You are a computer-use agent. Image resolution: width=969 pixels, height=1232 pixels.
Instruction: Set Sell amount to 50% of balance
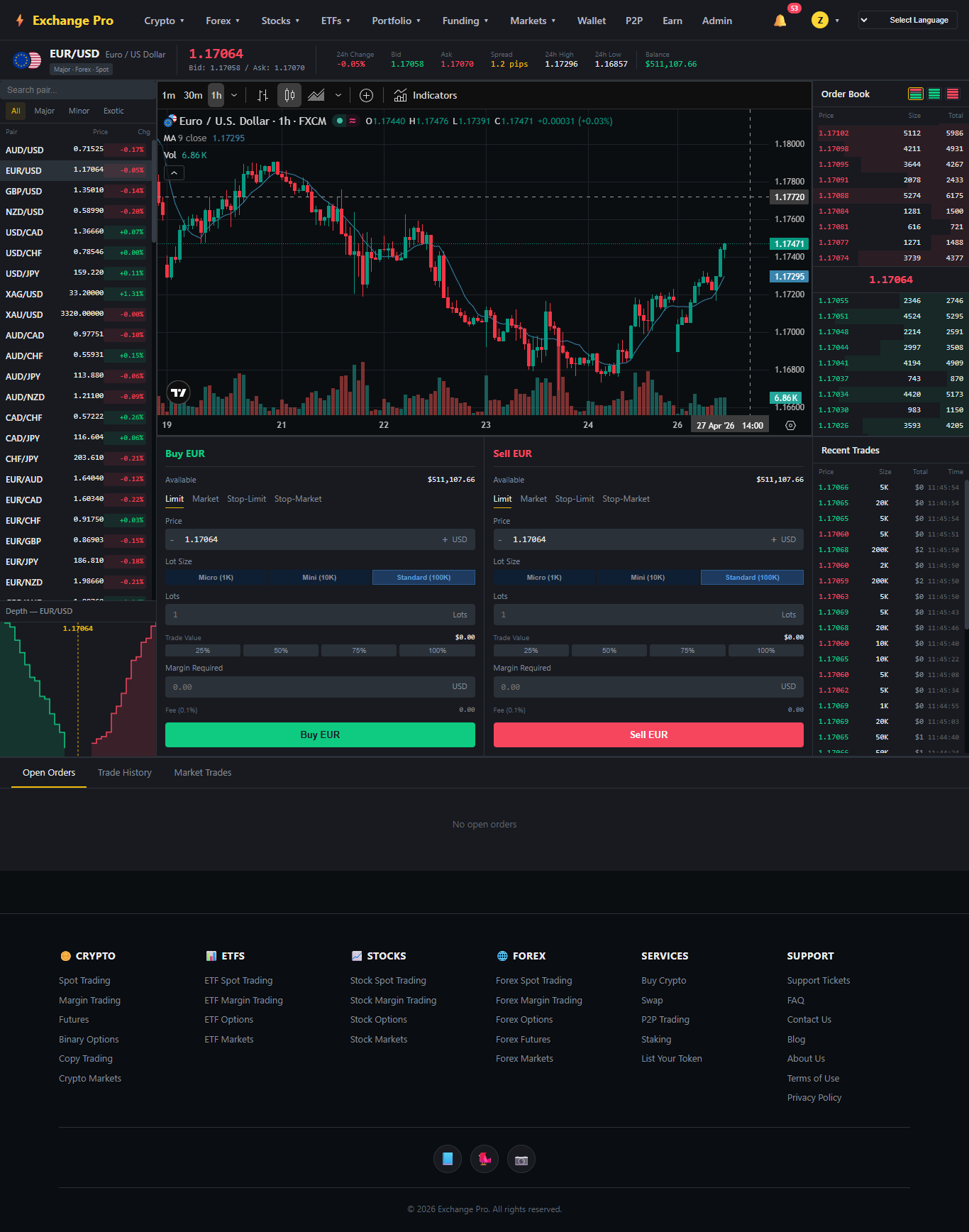pos(609,650)
